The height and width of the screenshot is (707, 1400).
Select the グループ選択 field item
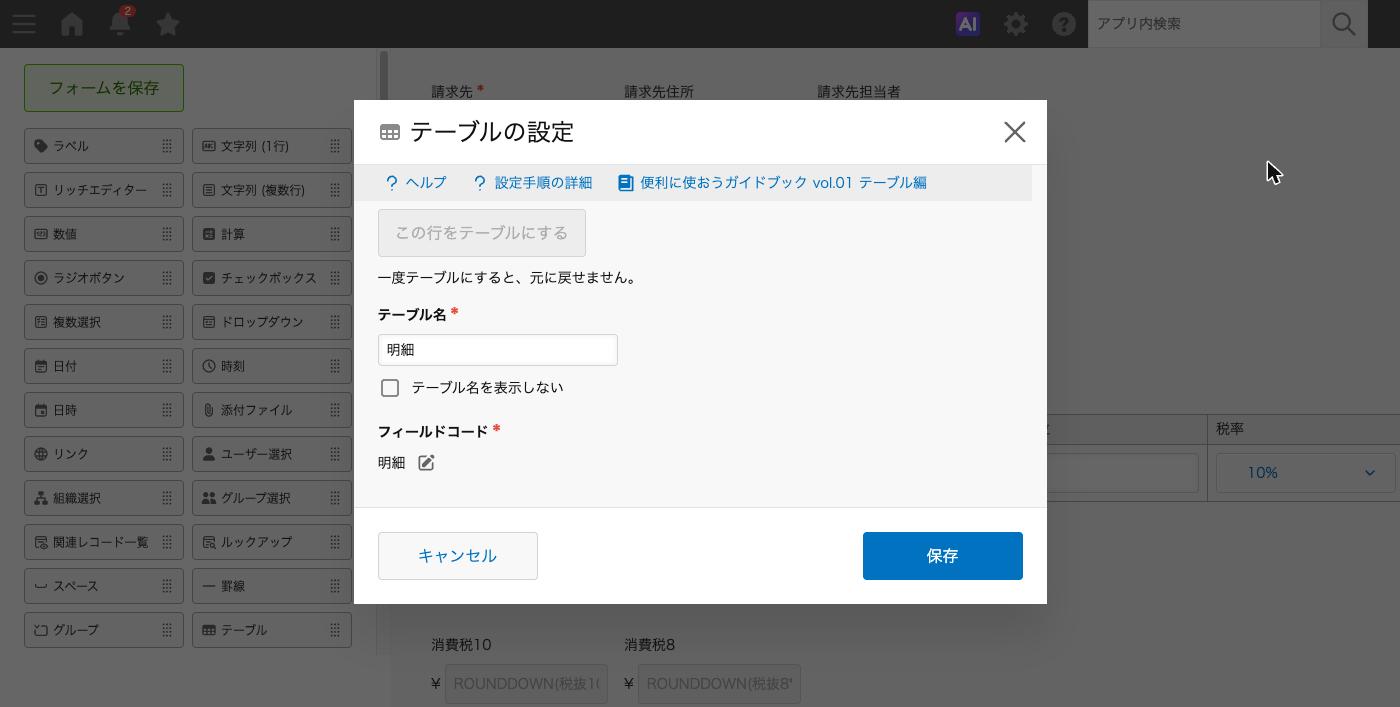[x=272, y=498]
